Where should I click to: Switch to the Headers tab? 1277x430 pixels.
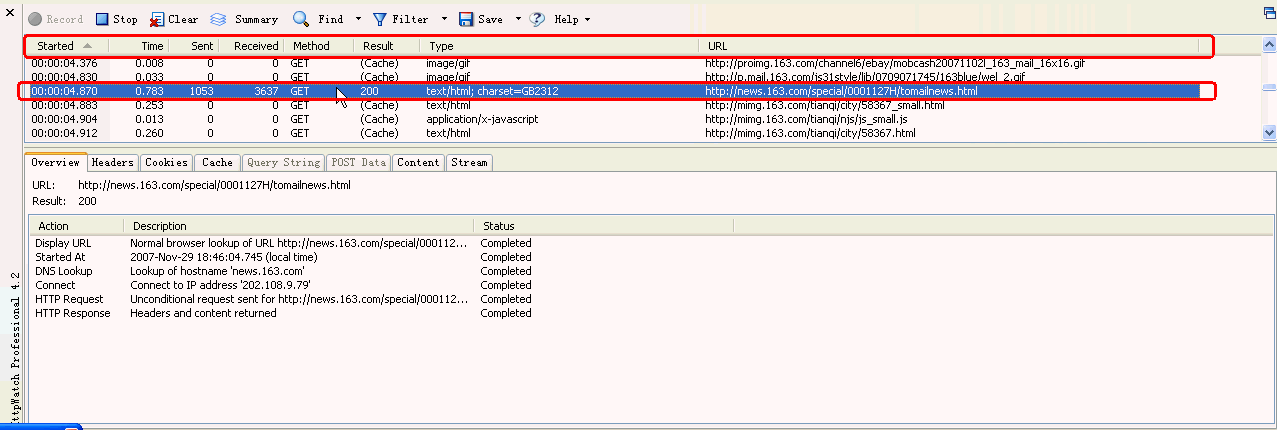pos(113,162)
